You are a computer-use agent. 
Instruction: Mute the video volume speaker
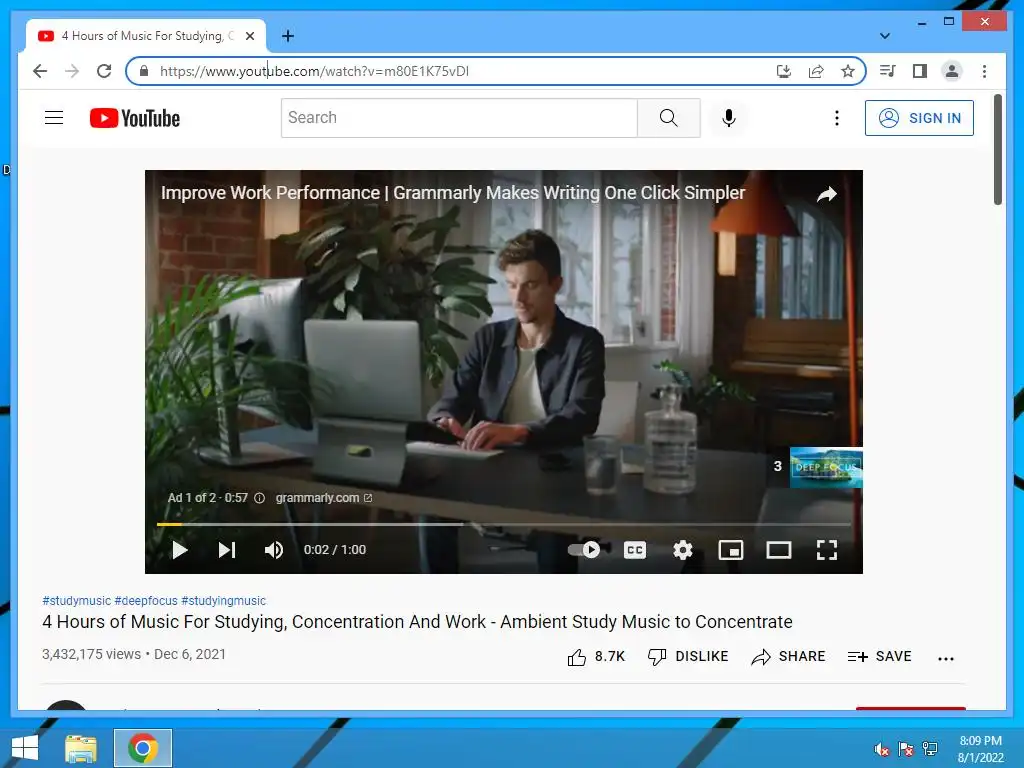pos(274,550)
